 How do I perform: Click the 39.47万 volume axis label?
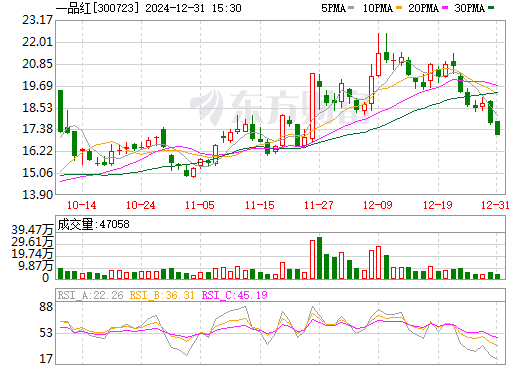[x=32, y=230]
